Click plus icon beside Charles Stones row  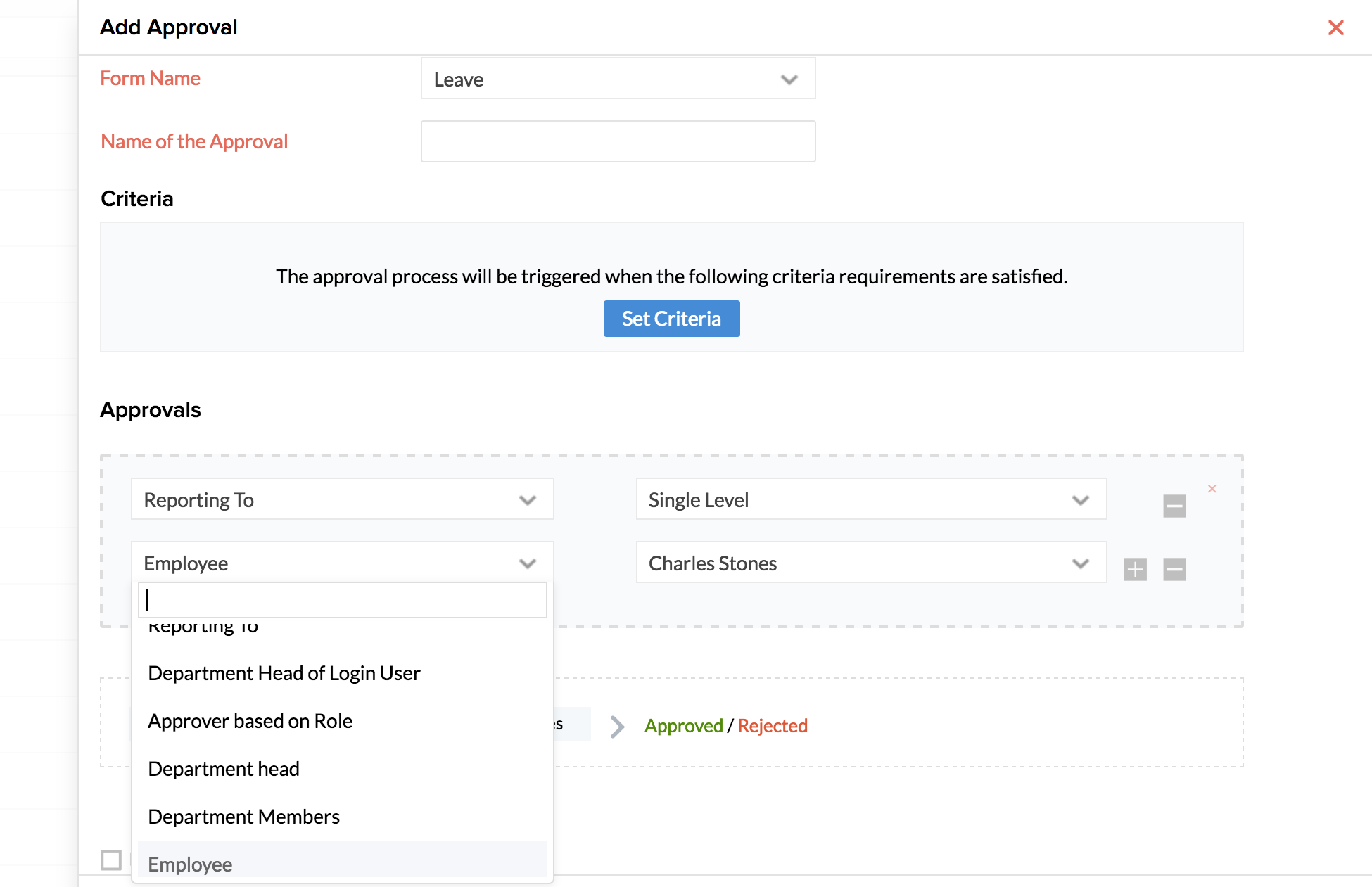[1135, 569]
